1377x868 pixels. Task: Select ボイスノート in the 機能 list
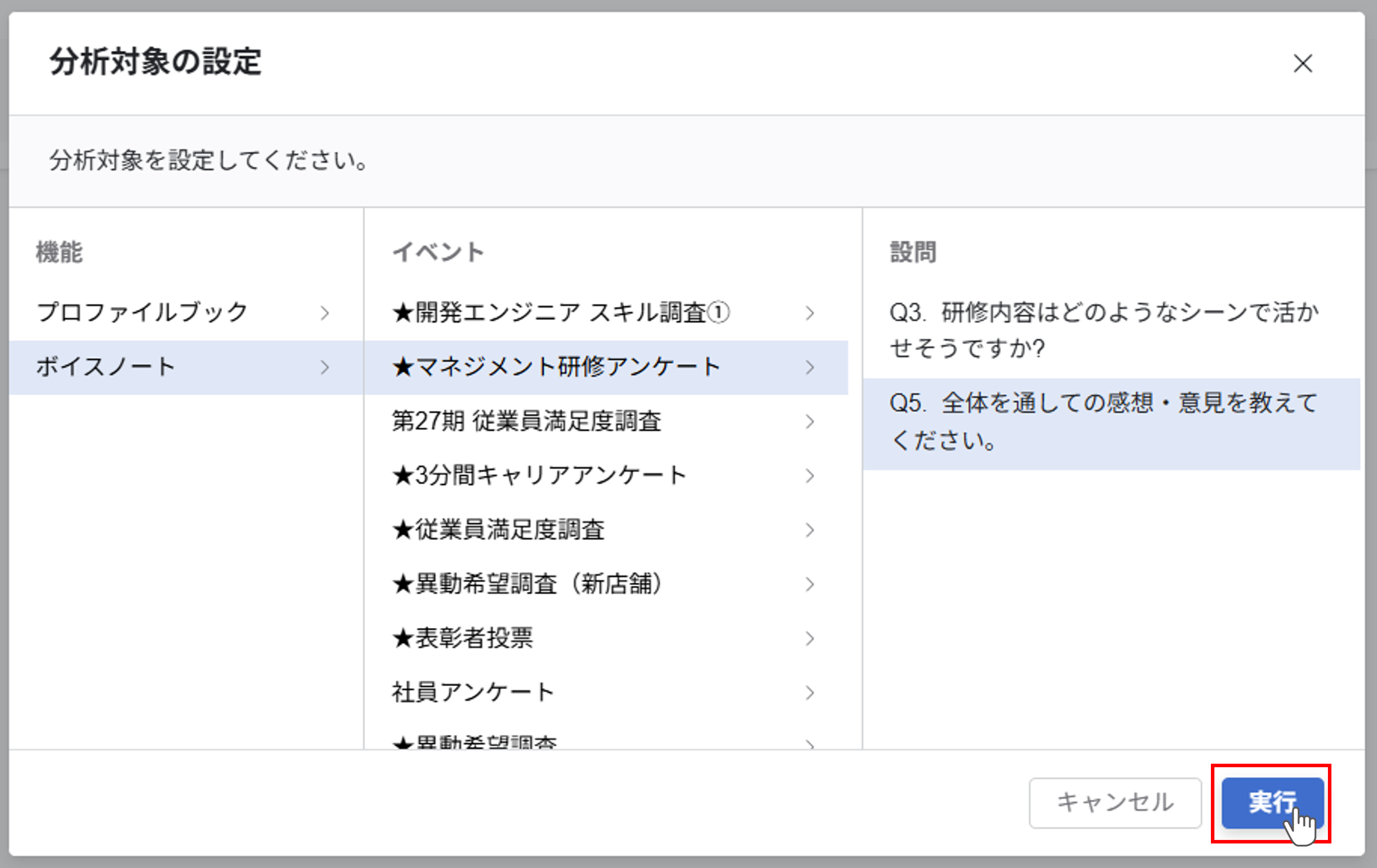tap(106, 367)
